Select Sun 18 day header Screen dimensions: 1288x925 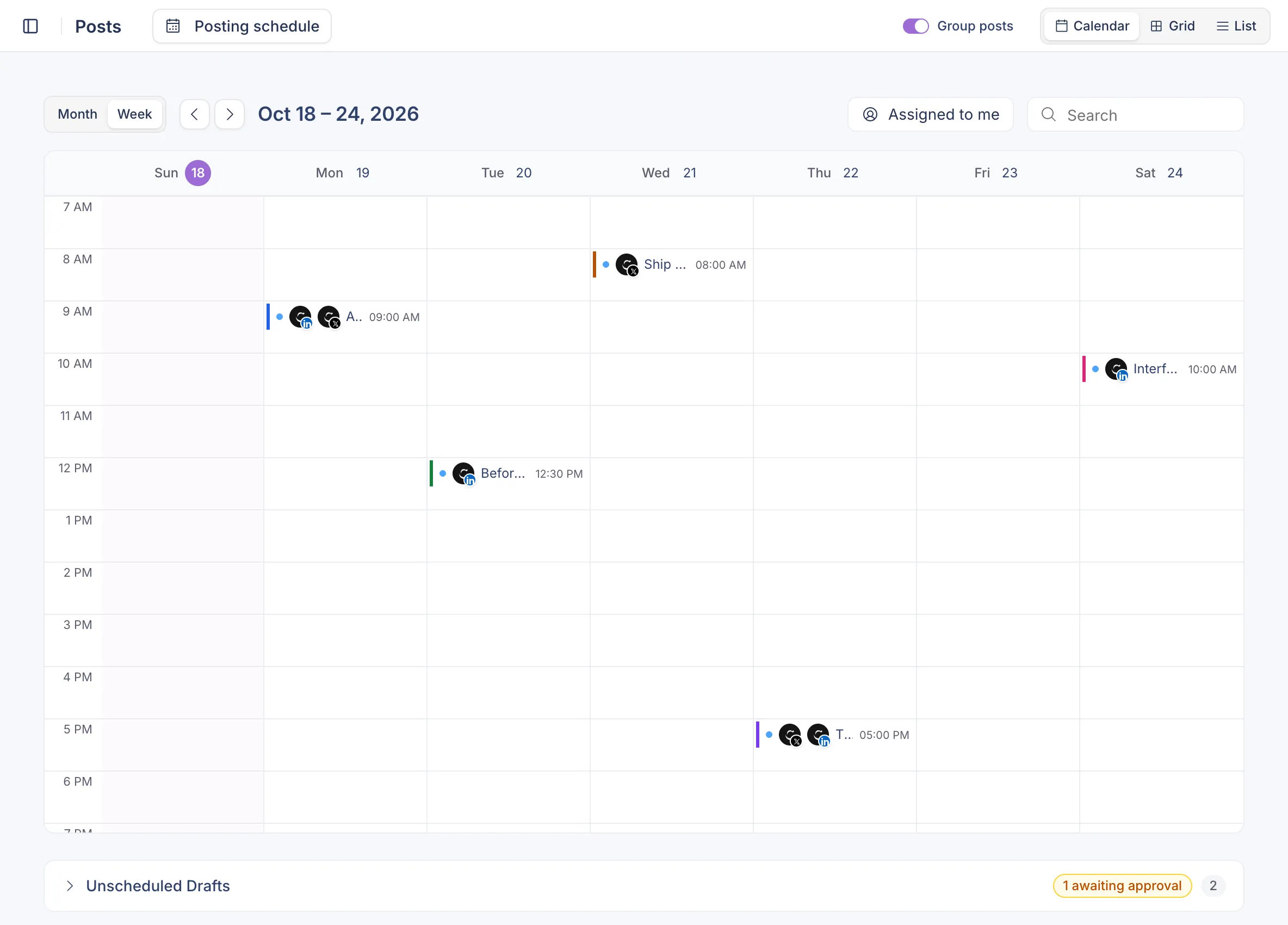tap(182, 172)
